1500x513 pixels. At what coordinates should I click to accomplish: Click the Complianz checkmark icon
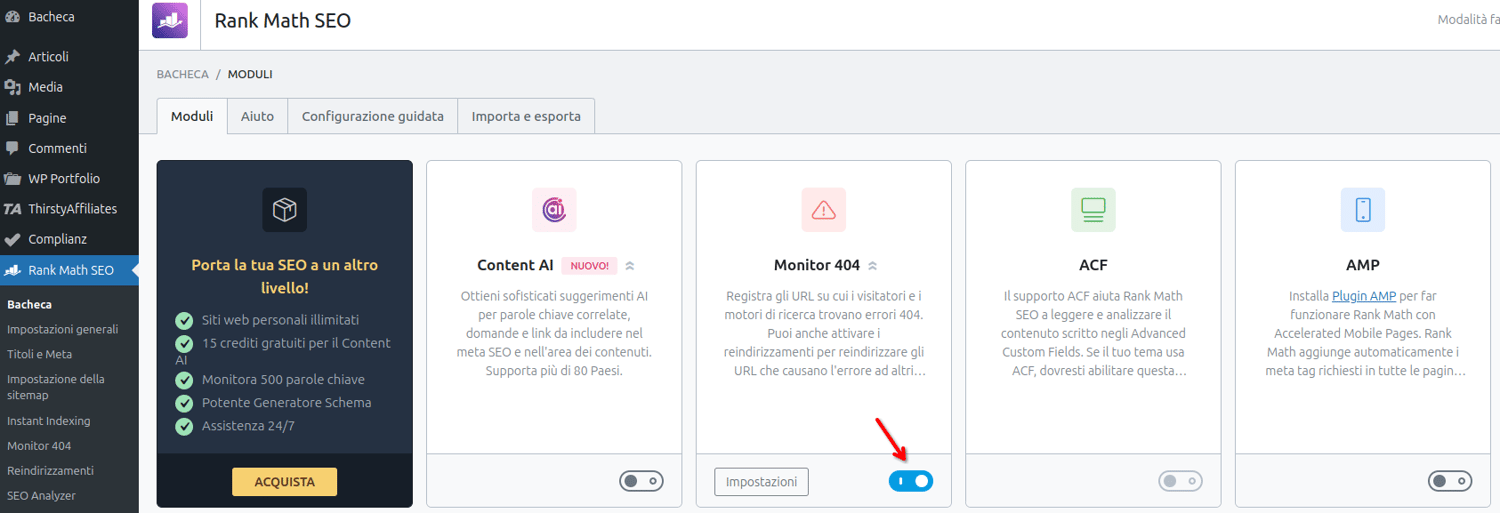12,240
